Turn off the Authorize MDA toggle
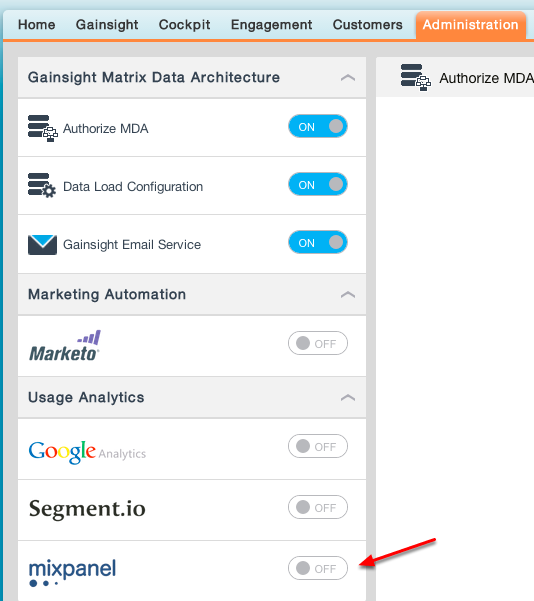Viewport: 534px width, 601px height. tap(318, 126)
